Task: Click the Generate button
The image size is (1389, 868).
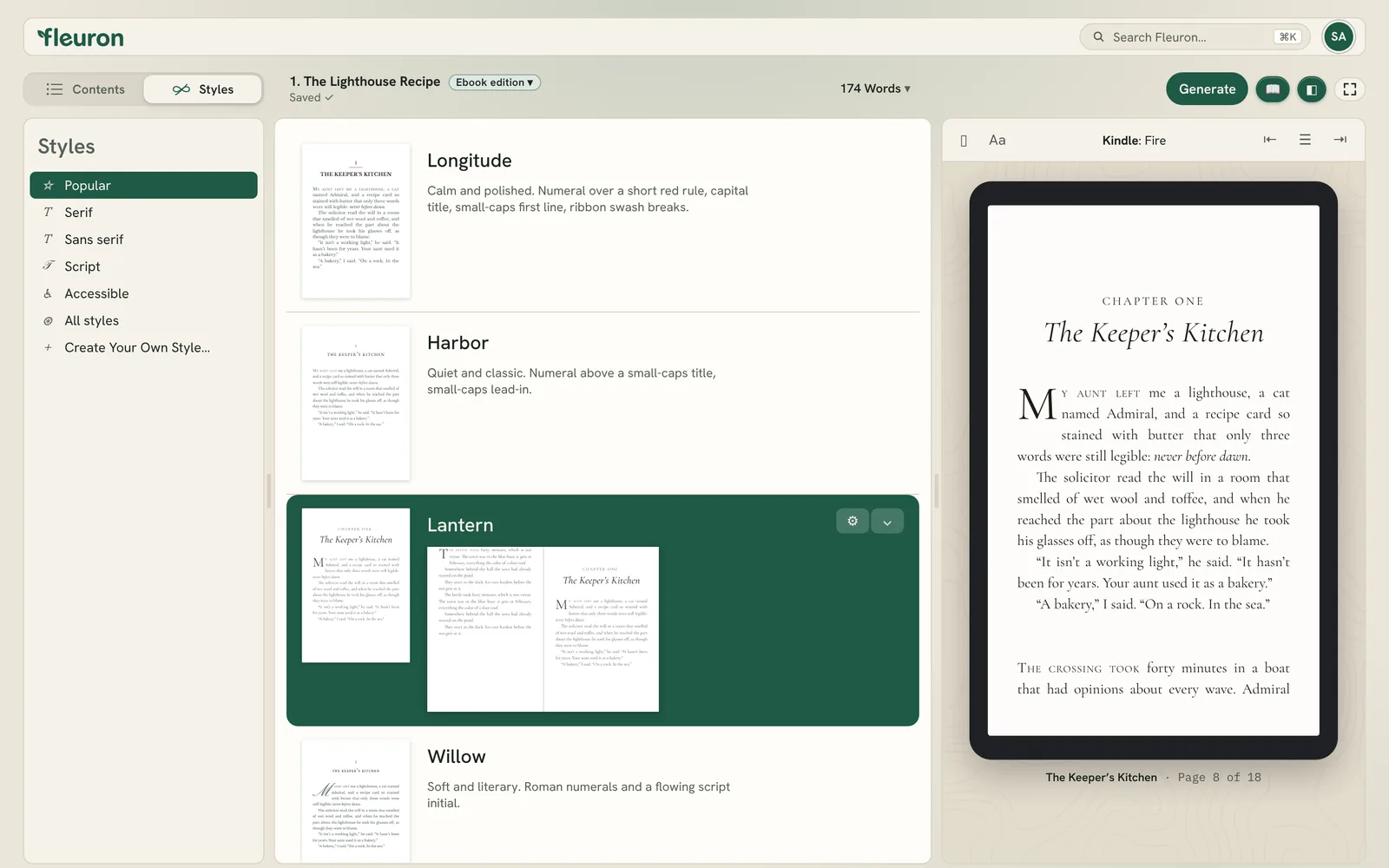Action: 1207,89
